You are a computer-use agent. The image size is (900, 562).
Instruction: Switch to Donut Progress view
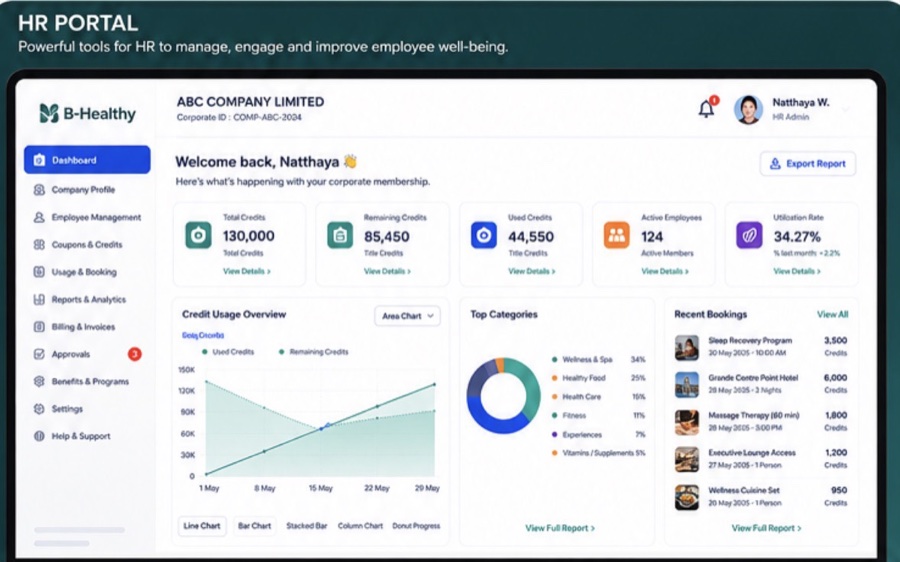pos(416,526)
